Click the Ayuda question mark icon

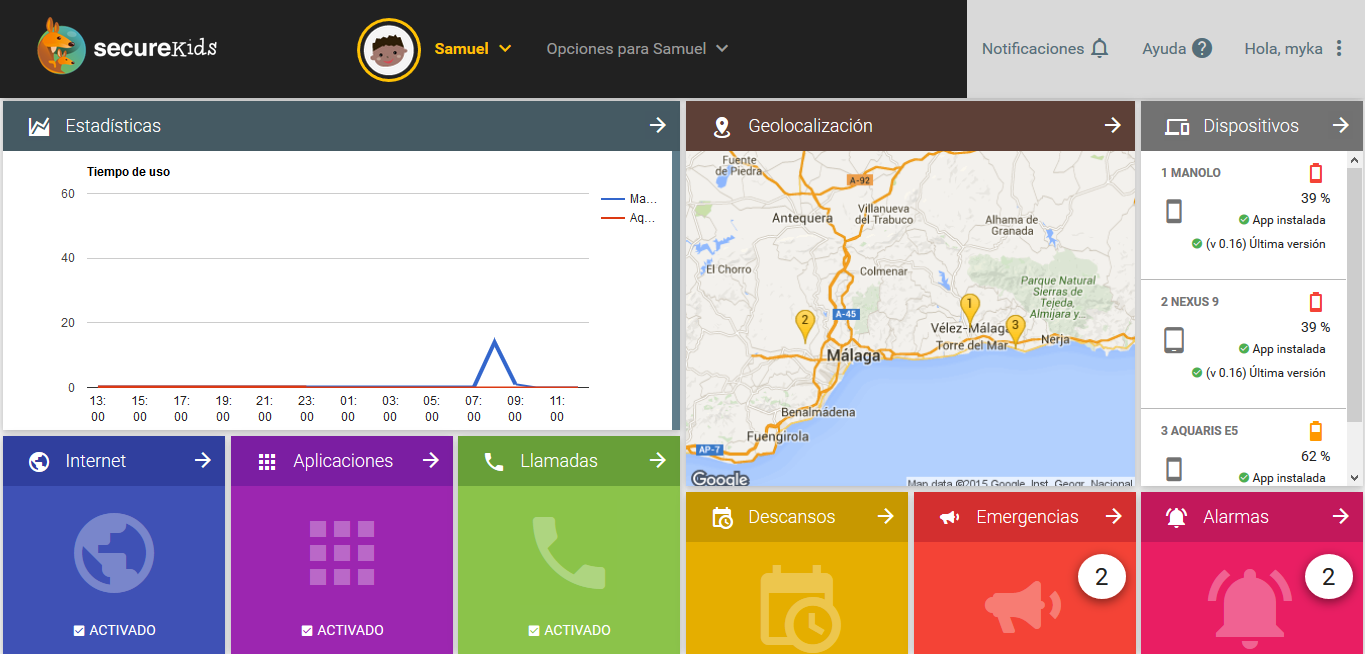pos(1202,48)
